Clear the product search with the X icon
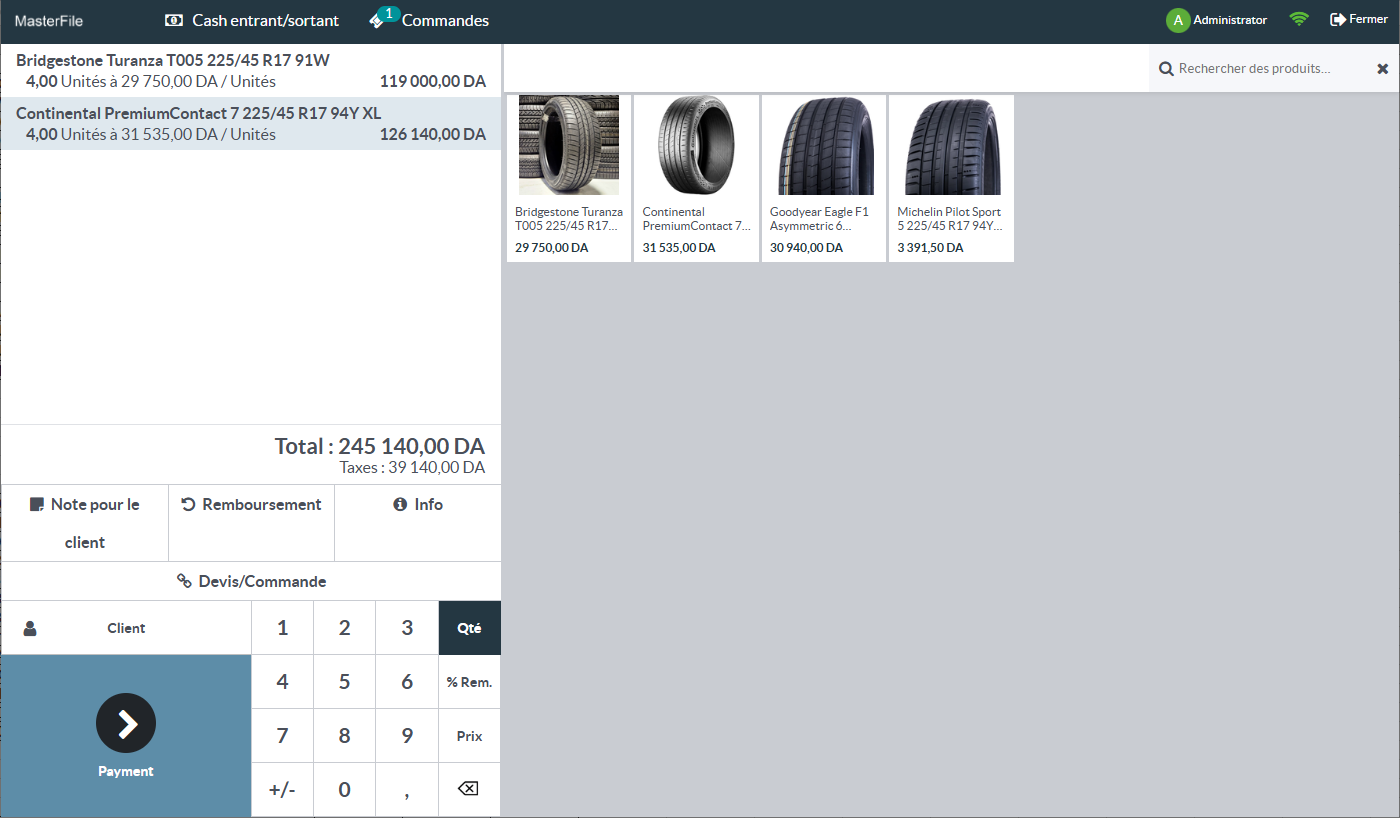Image resolution: width=1400 pixels, height=818 pixels. [x=1382, y=69]
